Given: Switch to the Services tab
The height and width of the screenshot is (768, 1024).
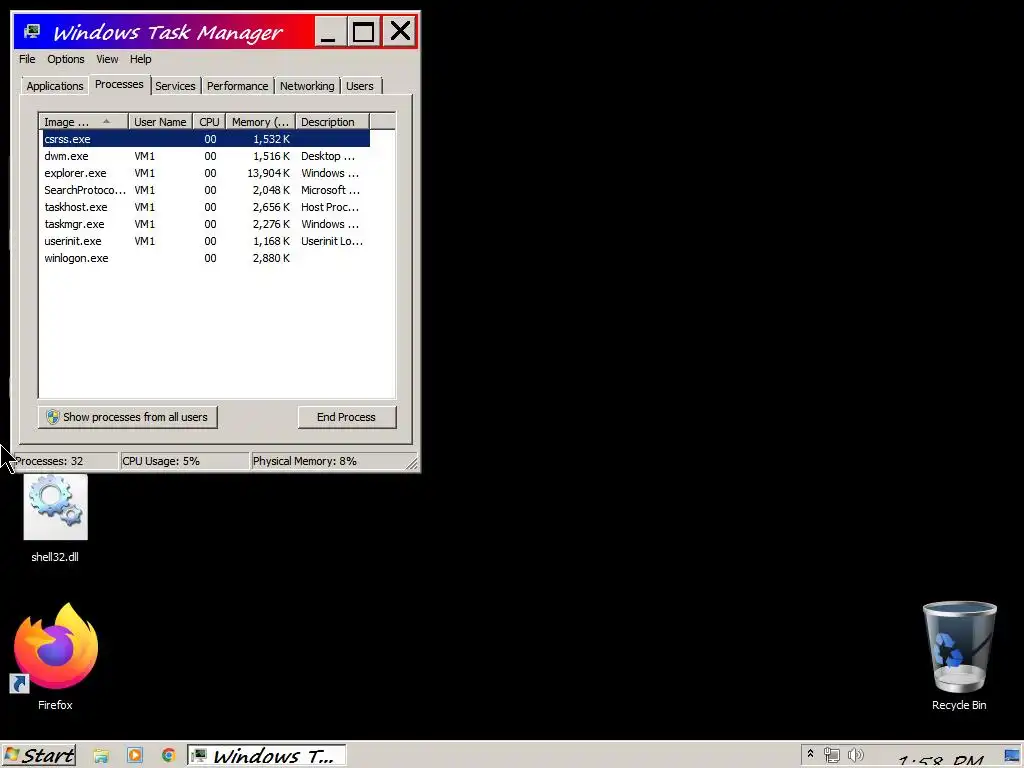Looking at the screenshot, I should (x=175, y=86).
